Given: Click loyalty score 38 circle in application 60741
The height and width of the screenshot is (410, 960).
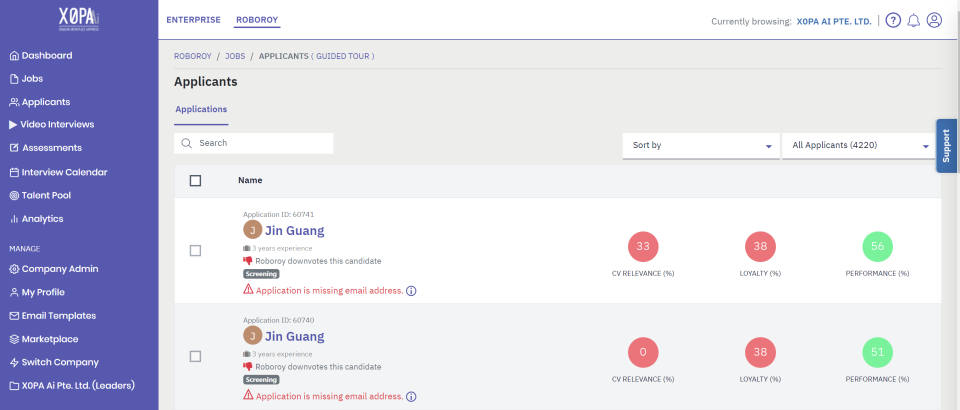Looking at the screenshot, I should click(x=760, y=247).
